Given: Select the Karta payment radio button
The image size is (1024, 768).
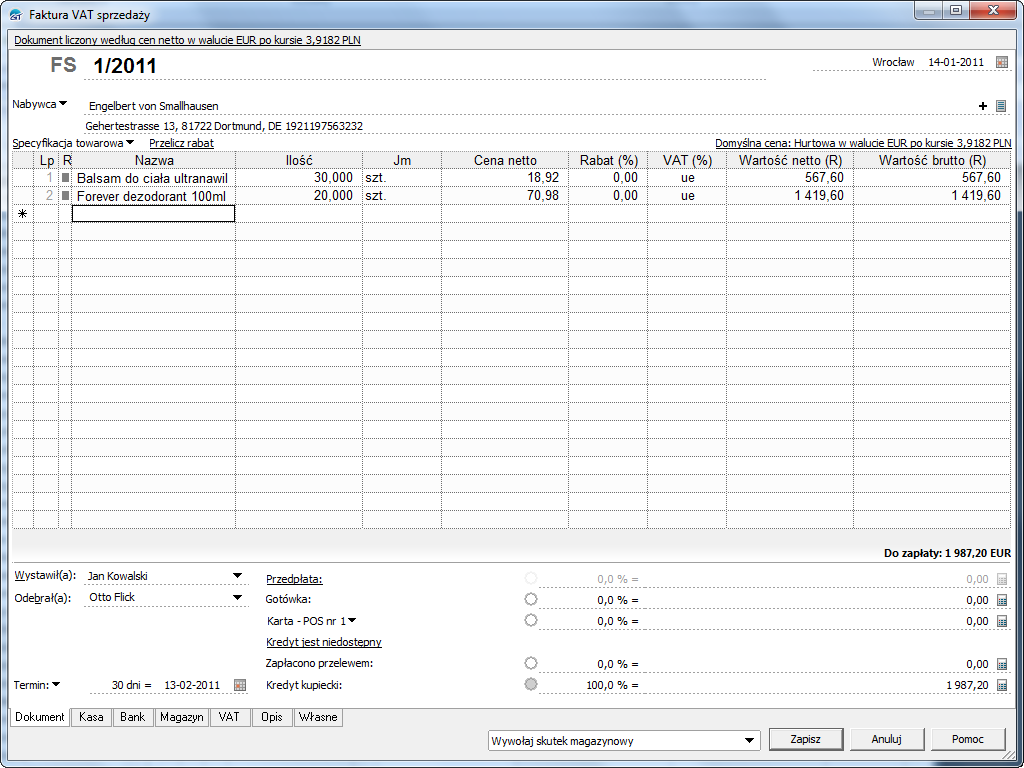Looking at the screenshot, I should (x=530, y=620).
